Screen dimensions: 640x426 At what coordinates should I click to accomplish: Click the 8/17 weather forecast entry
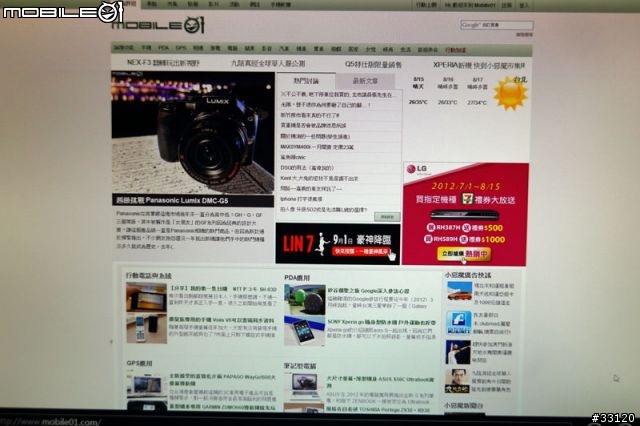477,91
